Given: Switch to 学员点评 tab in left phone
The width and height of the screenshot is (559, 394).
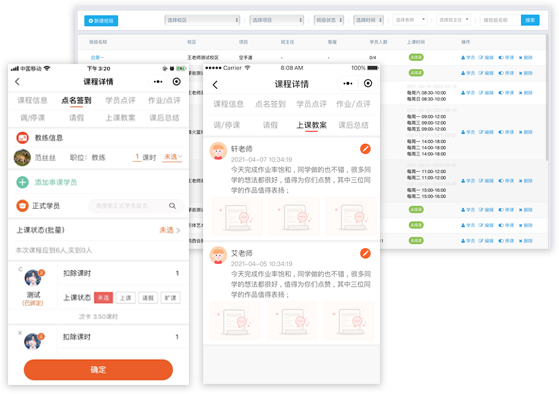Looking at the screenshot, I should click(x=120, y=101).
